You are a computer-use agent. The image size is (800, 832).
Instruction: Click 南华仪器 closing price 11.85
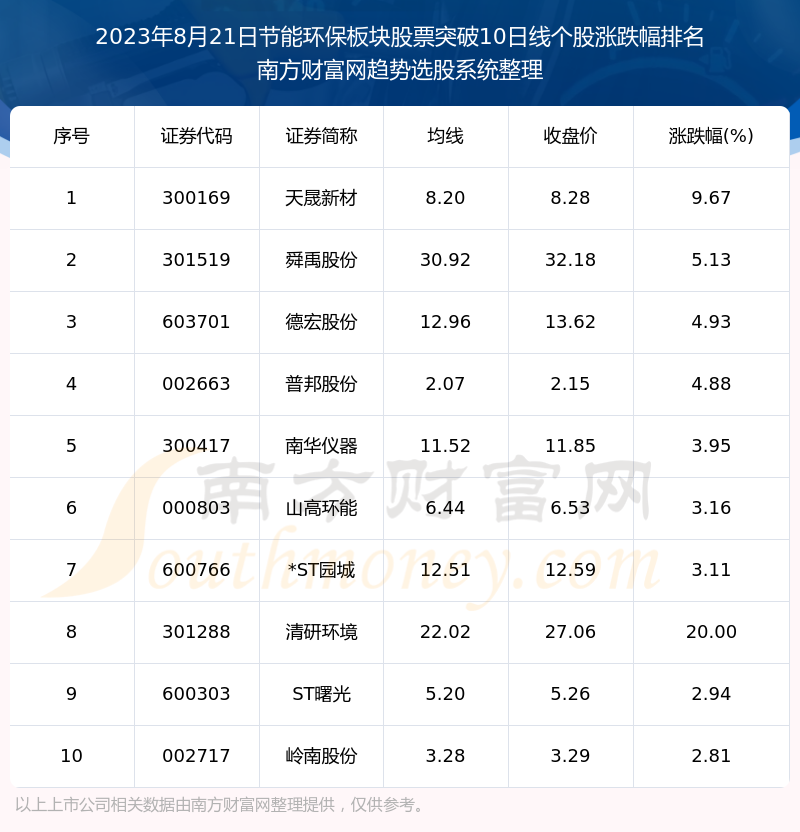571,446
